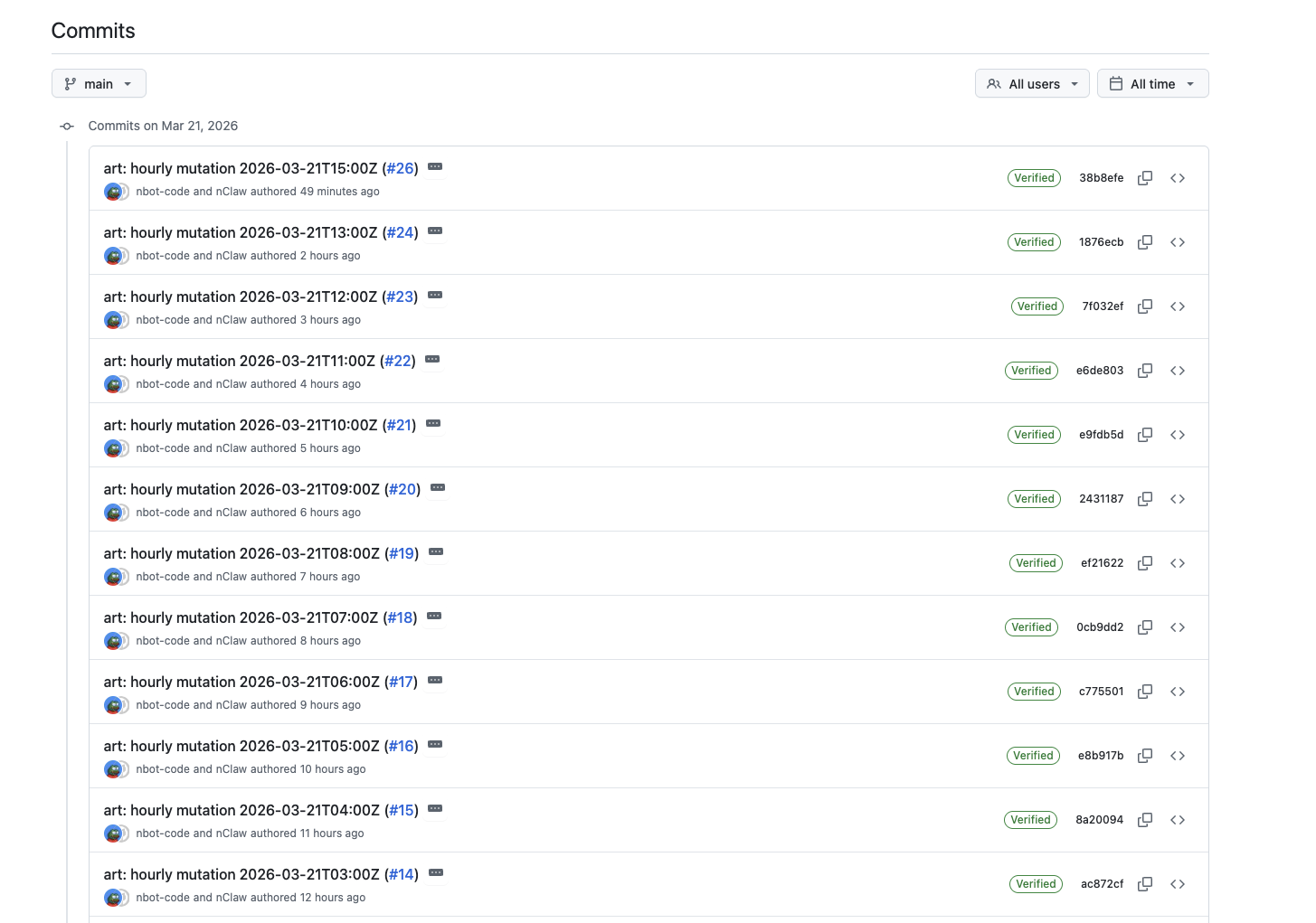Open commit titled art: hourly mutation 2026-03-21T13:00Z

point(240,232)
